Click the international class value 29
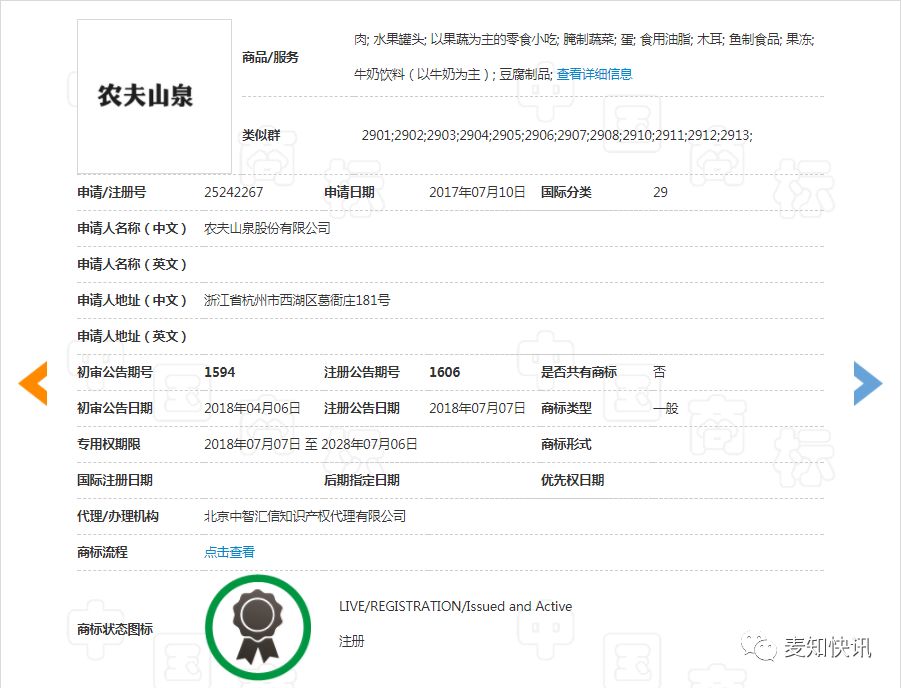This screenshot has height=688, width=901. coord(660,192)
